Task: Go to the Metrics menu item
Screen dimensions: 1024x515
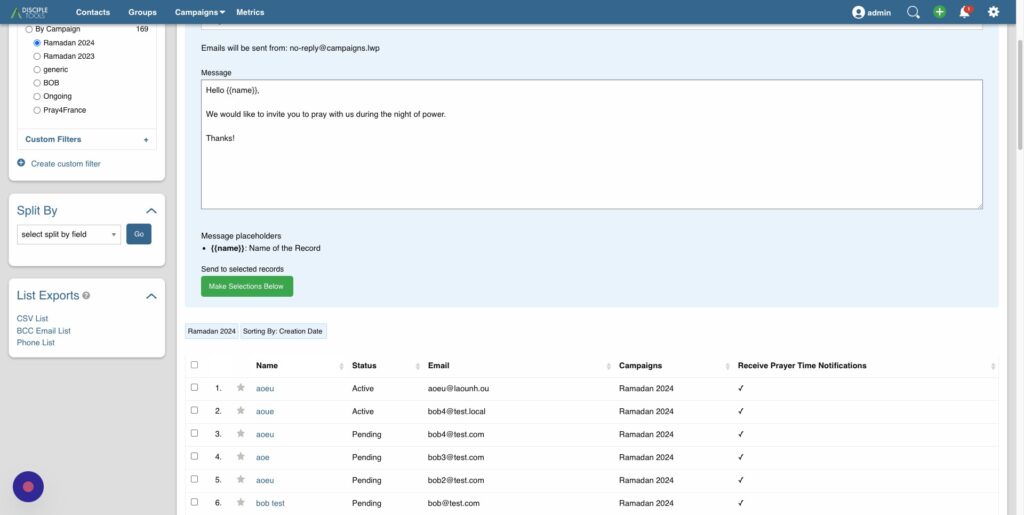Action: pos(250,12)
